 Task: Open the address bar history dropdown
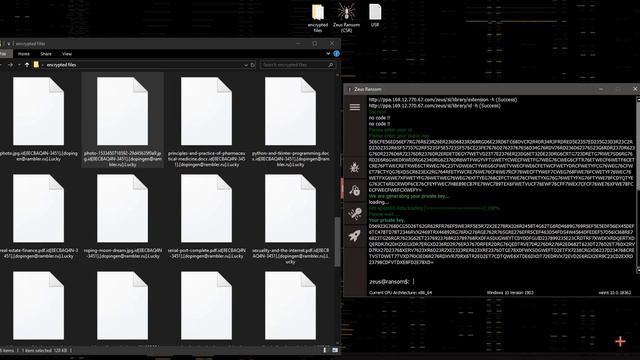(x=246, y=65)
